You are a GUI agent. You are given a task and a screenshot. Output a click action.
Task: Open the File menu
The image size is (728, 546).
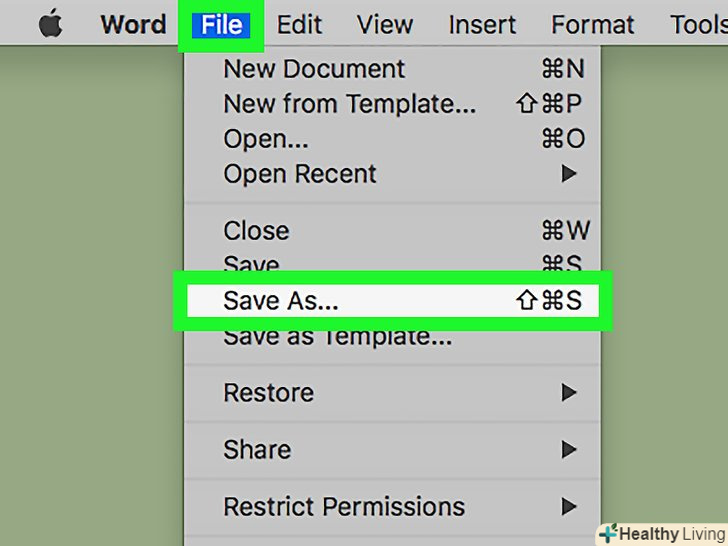point(220,24)
